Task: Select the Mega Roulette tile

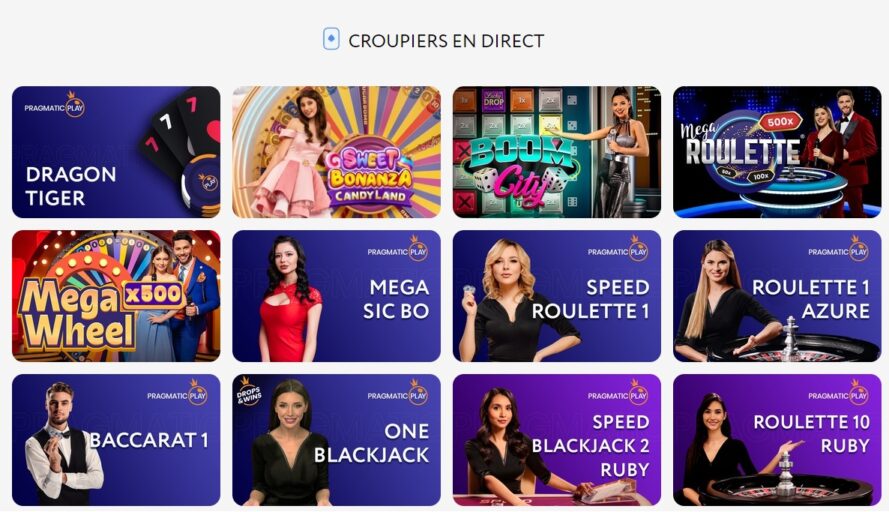Action: click(777, 152)
